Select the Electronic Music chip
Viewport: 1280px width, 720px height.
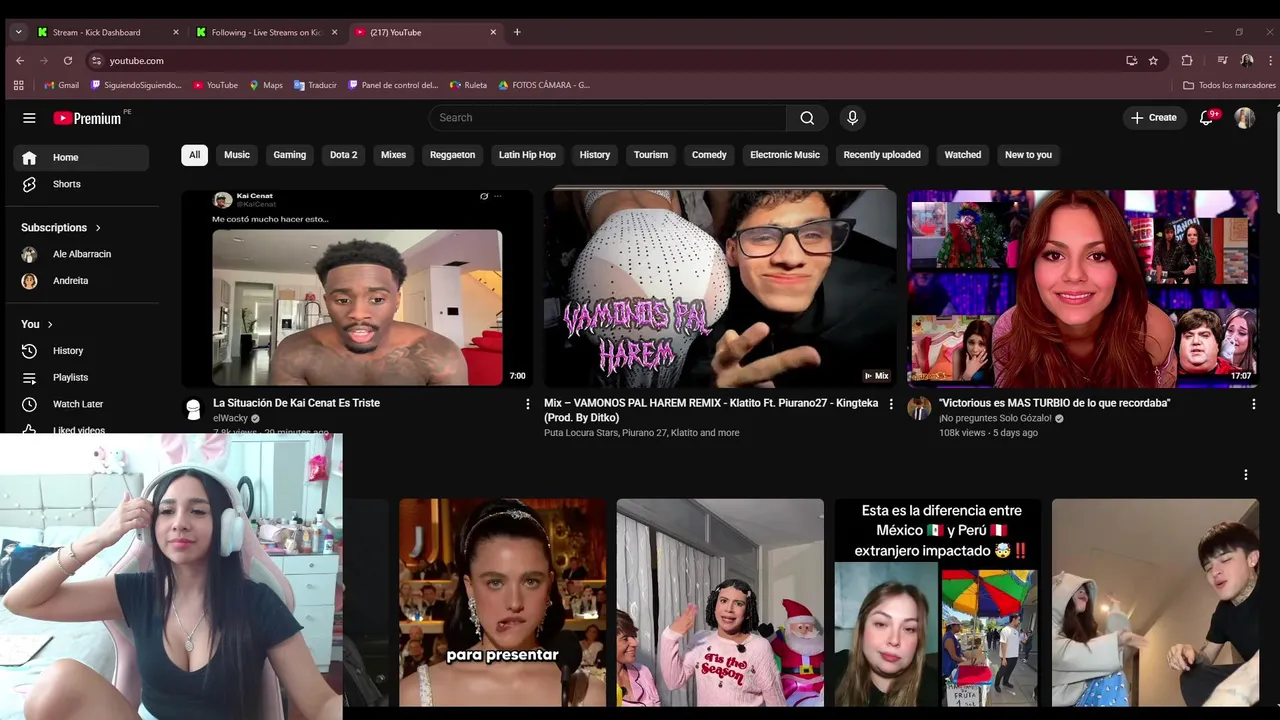pos(785,155)
